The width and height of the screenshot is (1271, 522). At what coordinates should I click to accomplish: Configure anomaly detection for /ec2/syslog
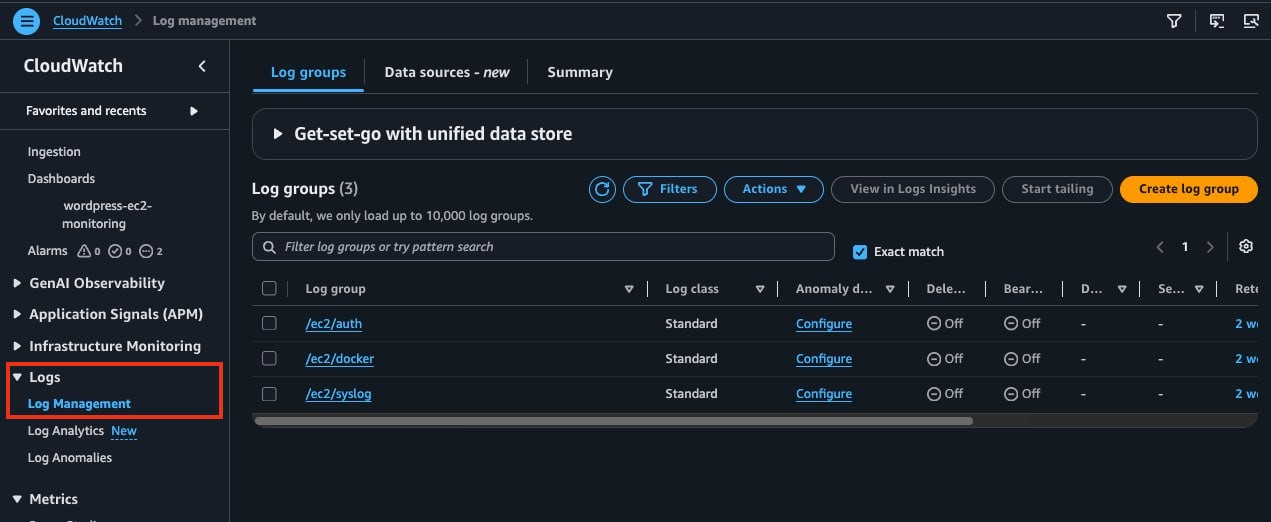[824, 394]
